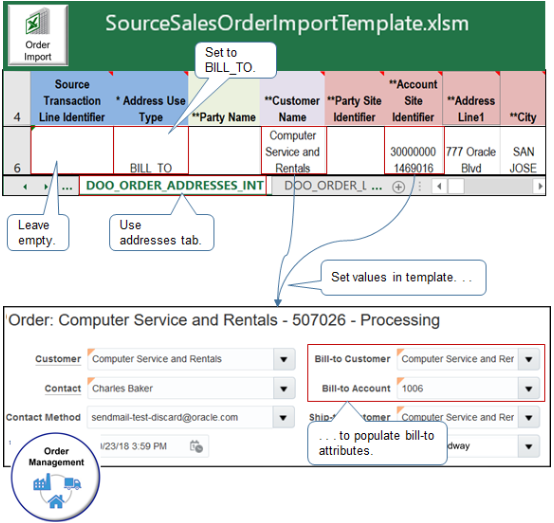The height and width of the screenshot is (523, 554).
Task: Select the Party Name column header
Action: [x=224, y=99]
